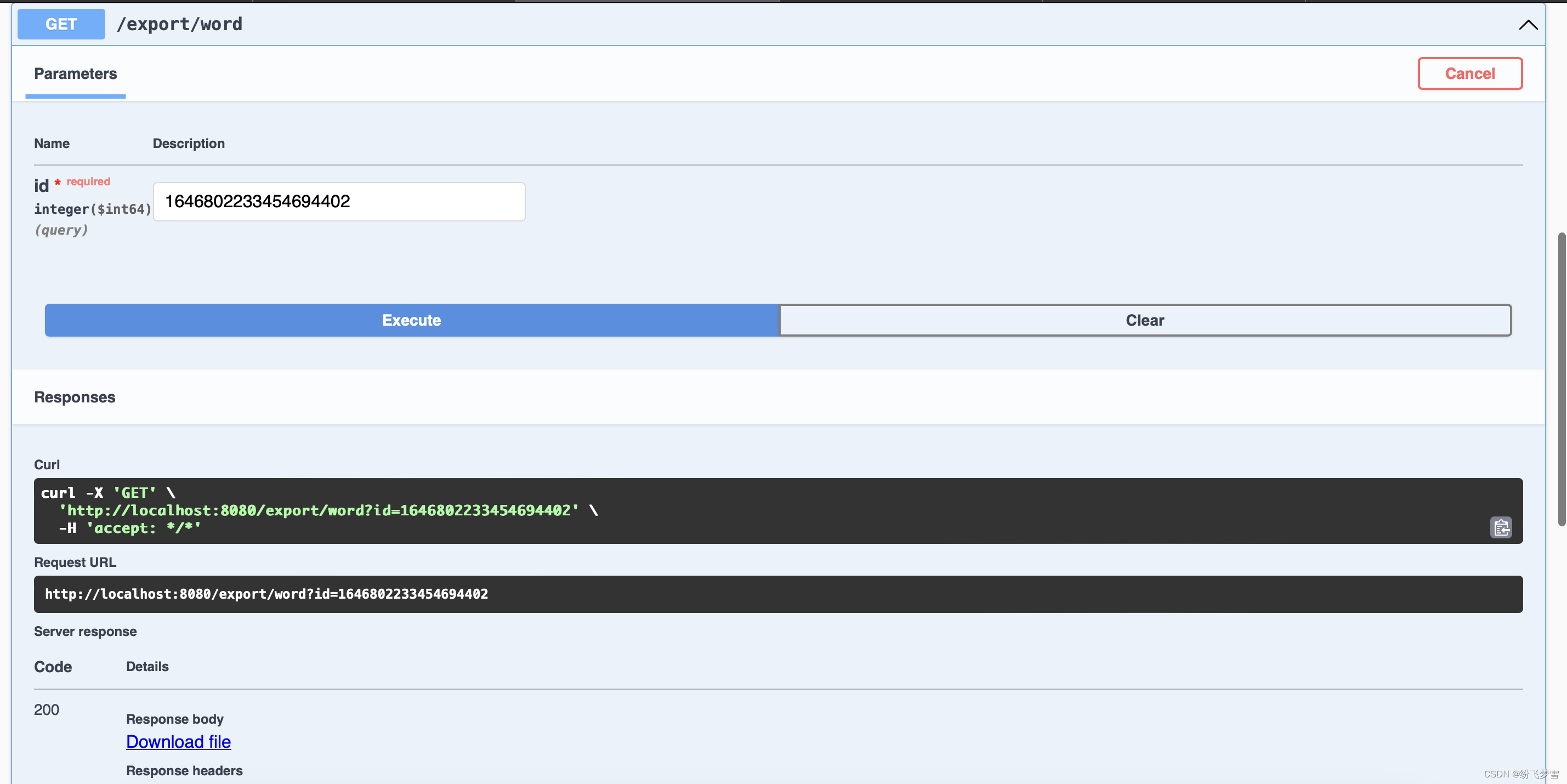Click the Response headers label
The image size is (1567, 784).
click(184, 771)
